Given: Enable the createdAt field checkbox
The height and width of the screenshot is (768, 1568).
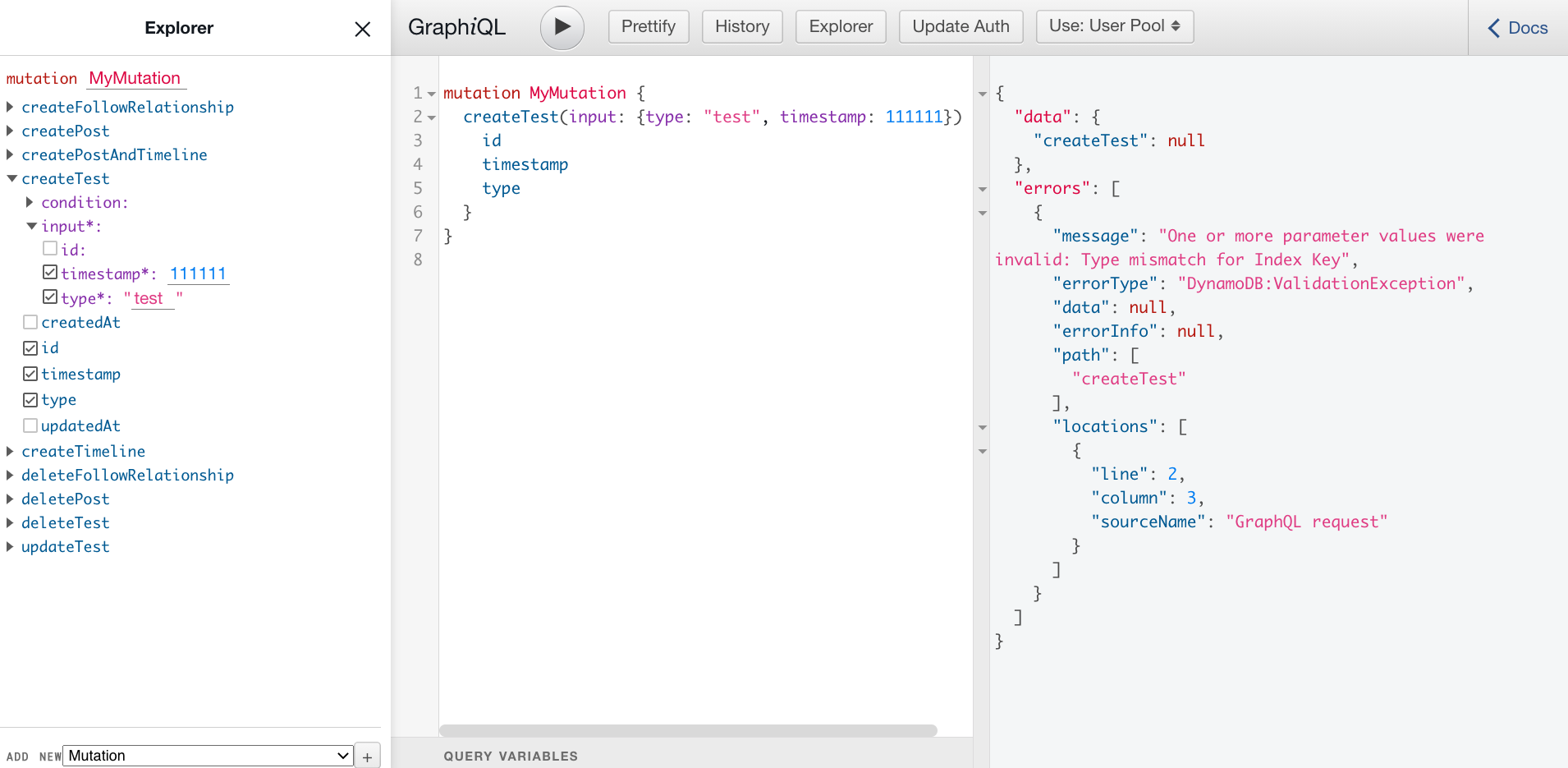Looking at the screenshot, I should click(30, 322).
